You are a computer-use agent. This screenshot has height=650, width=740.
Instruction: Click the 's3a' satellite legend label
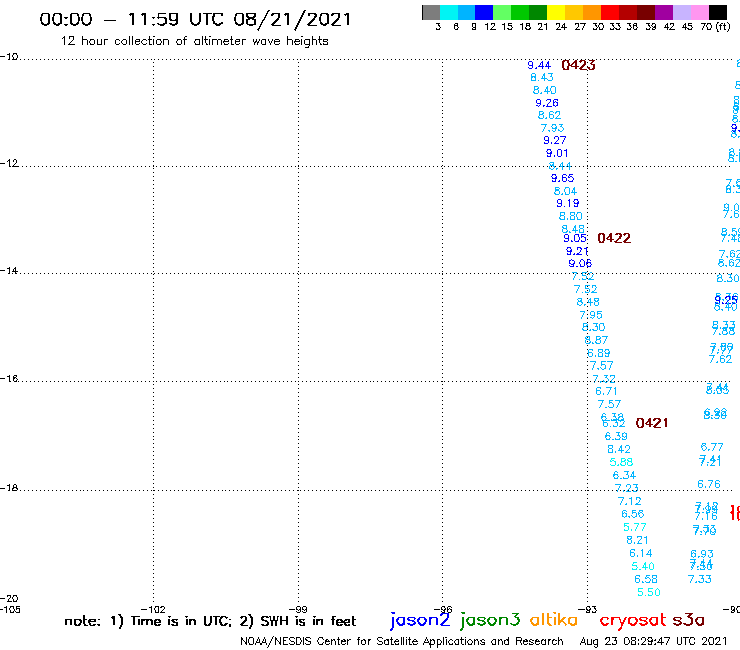(688, 620)
